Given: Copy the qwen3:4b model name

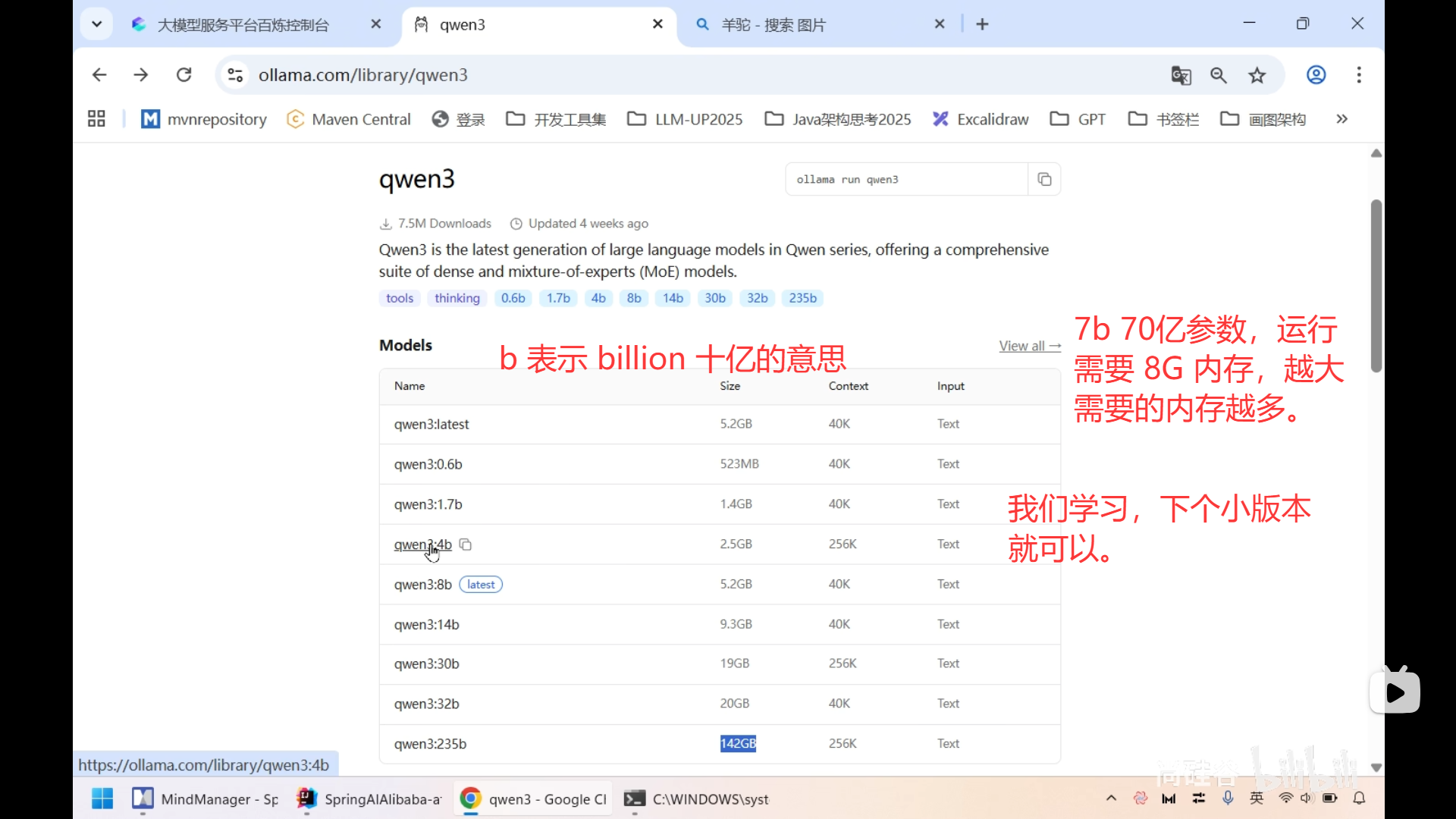Looking at the screenshot, I should pyautogui.click(x=465, y=544).
